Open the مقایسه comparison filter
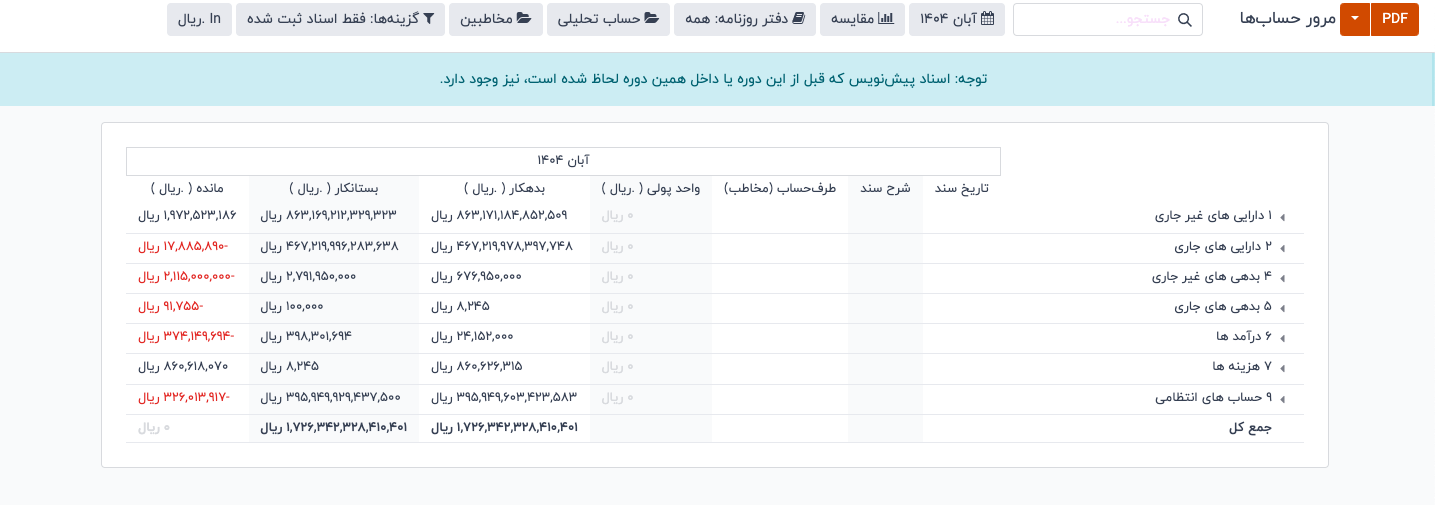 point(862,19)
